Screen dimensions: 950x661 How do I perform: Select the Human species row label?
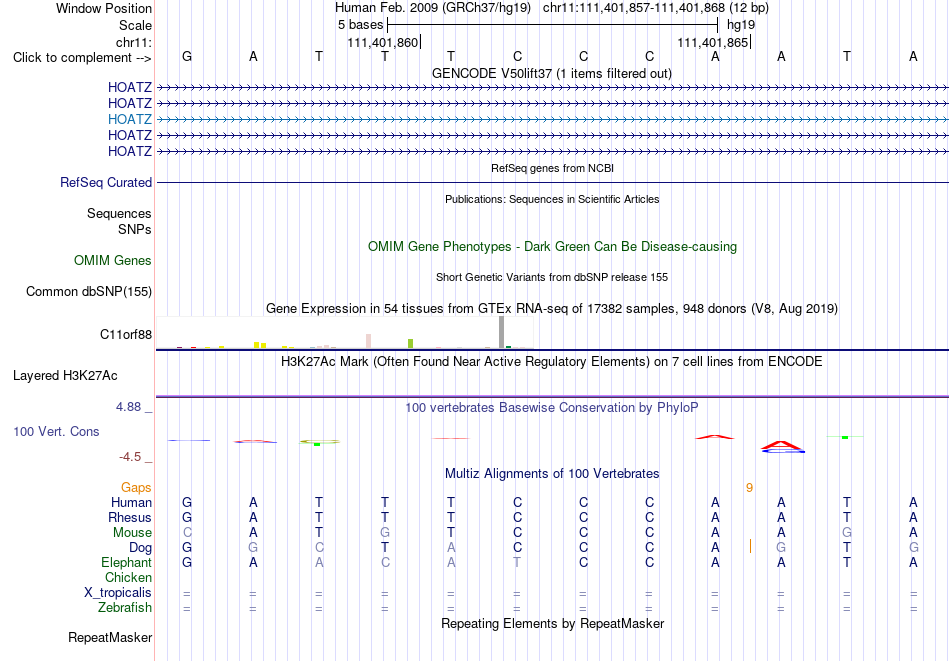click(131, 502)
